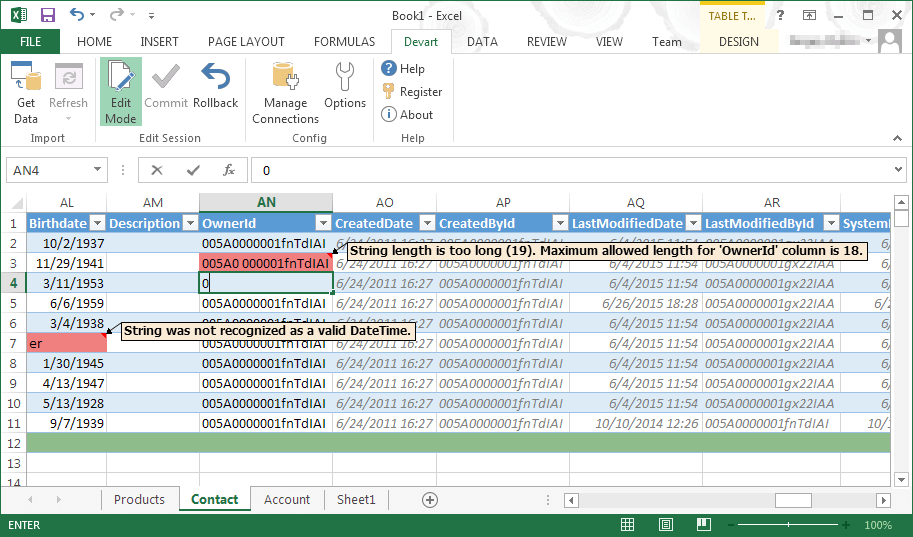Screen dimensions: 913x537
Task: Click Register in the Help group
Action: tap(412, 91)
